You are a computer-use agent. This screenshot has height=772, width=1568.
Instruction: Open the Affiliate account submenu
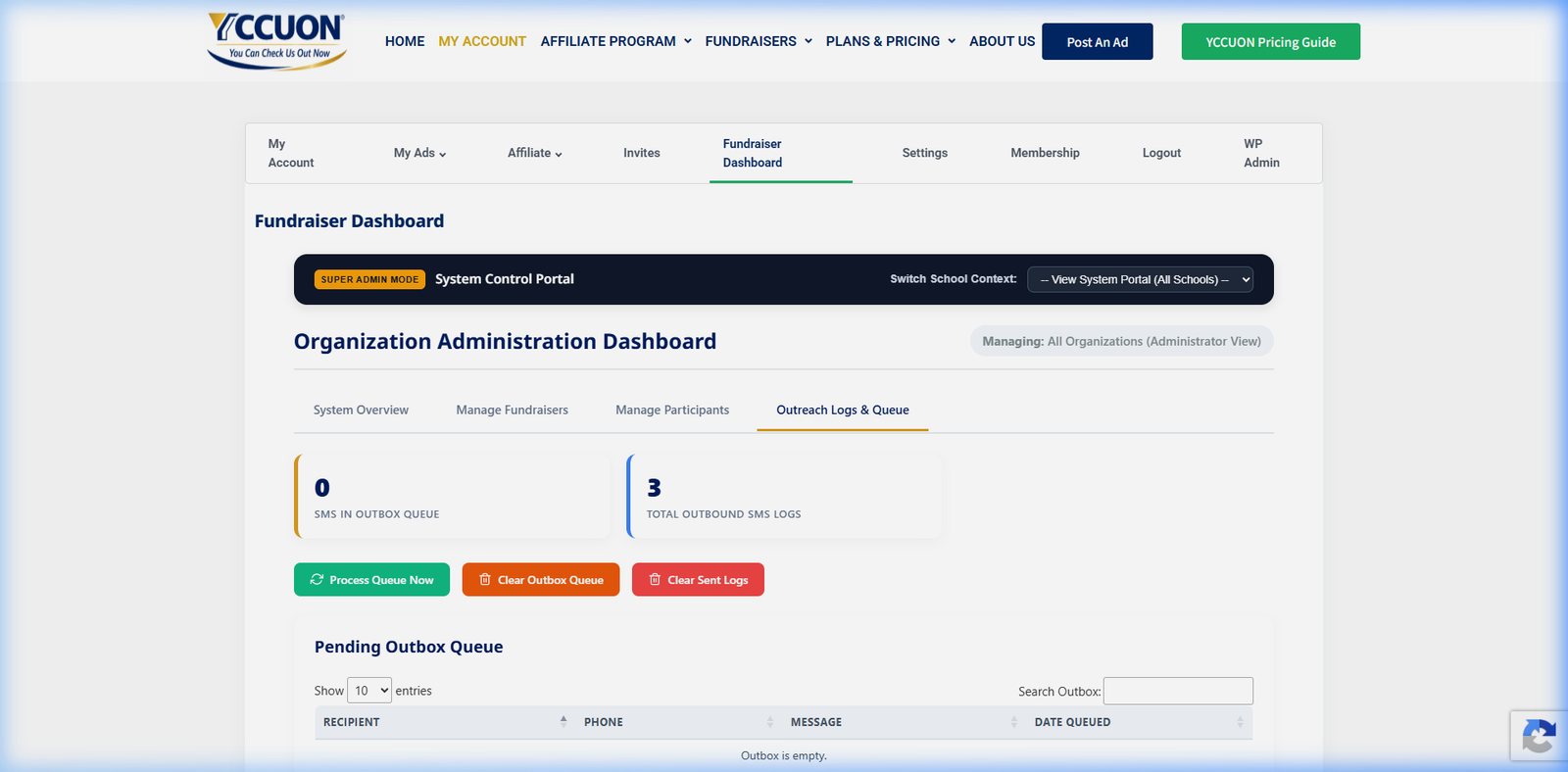point(534,153)
